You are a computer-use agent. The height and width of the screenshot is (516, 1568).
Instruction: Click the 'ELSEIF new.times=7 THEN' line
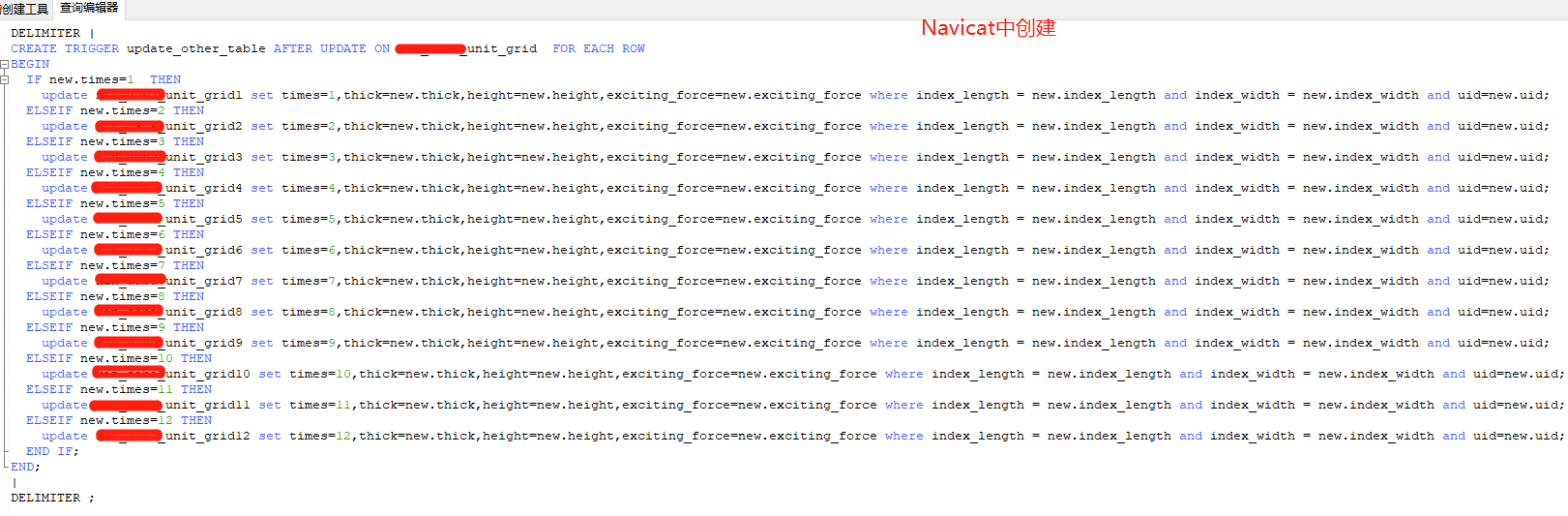[x=115, y=265]
